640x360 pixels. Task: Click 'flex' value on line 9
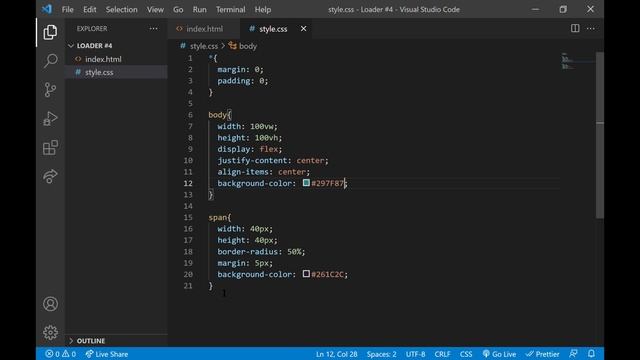point(269,149)
